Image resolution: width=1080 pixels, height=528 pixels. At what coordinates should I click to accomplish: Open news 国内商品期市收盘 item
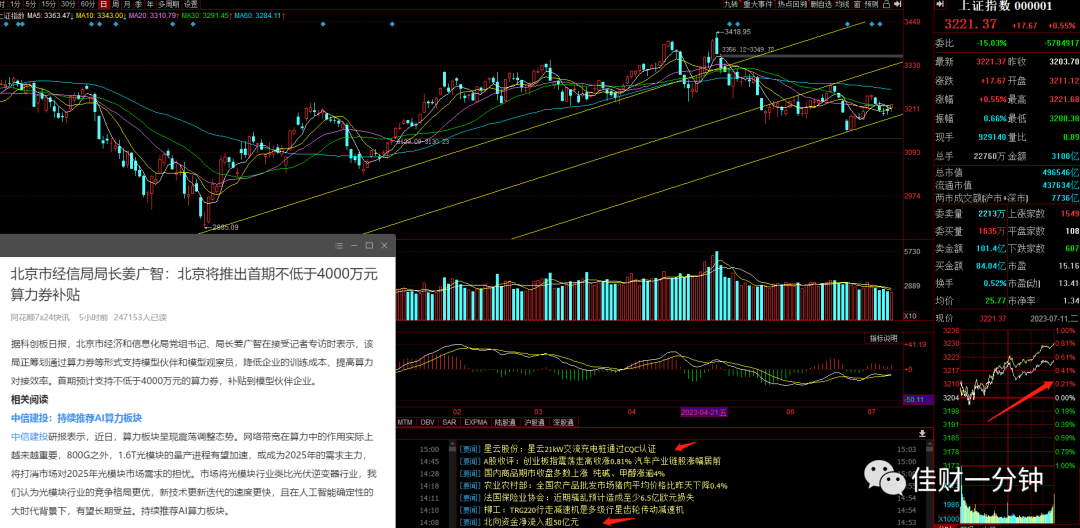[x=563, y=474]
